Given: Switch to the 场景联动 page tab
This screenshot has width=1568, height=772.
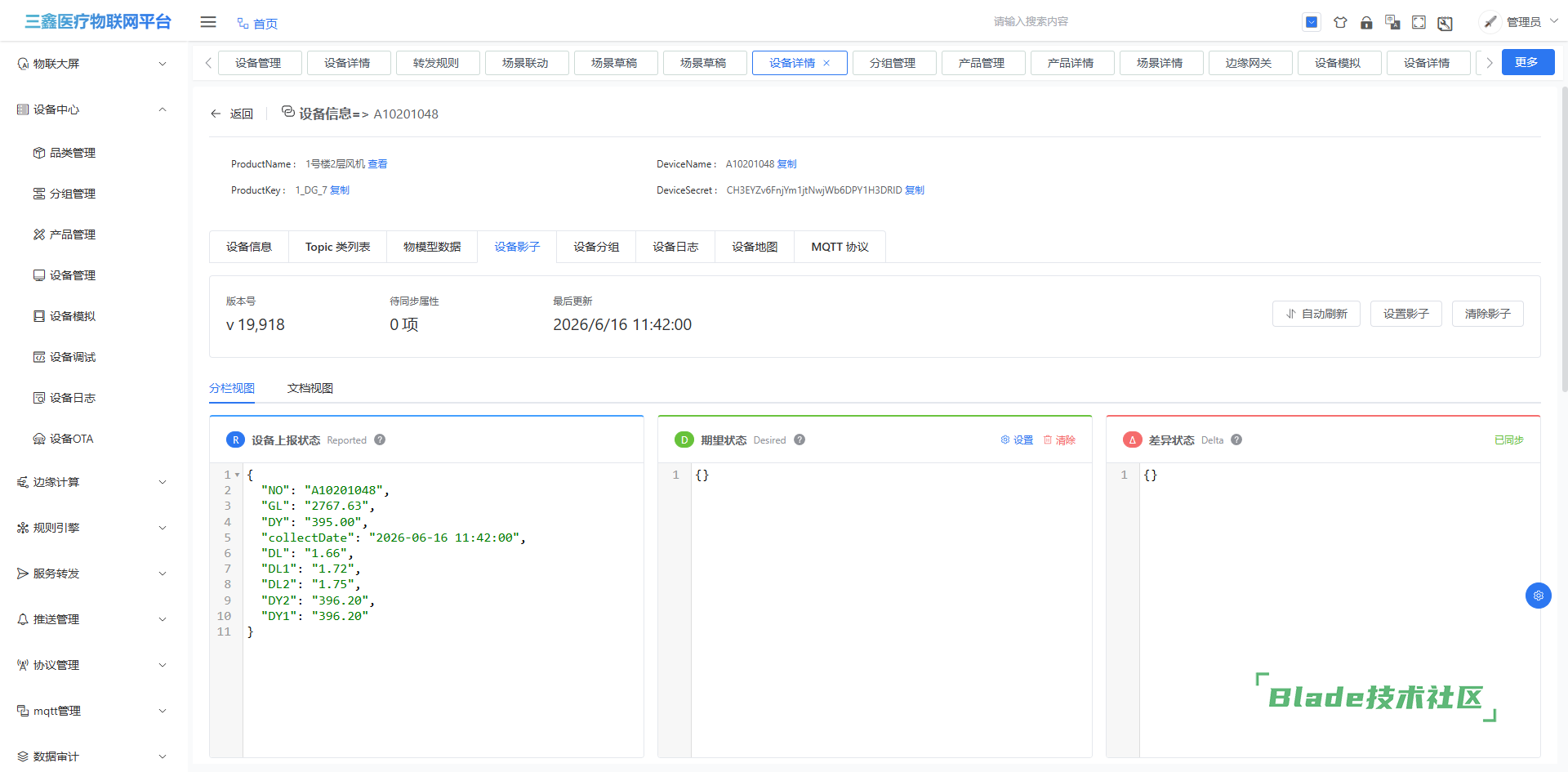Looking at the screenshot, I should click(x=526, y=63).
